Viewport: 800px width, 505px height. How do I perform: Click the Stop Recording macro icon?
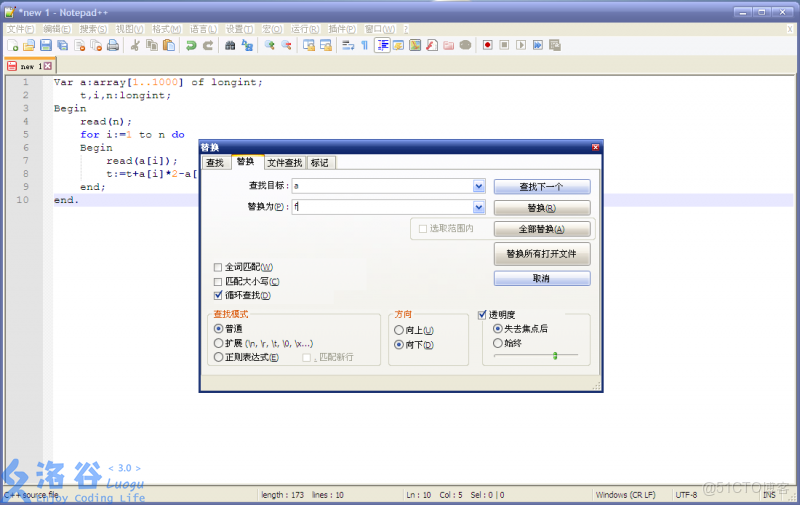504,45
